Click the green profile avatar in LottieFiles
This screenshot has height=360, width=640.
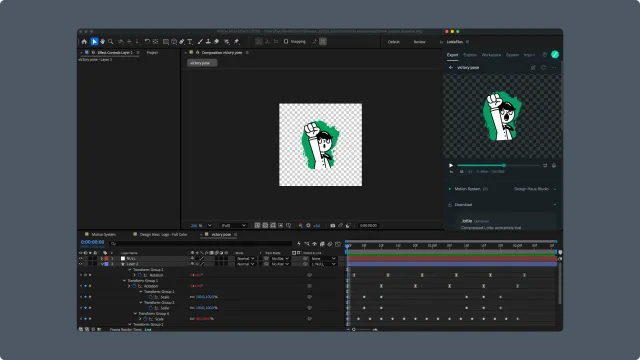click(555, 54)
